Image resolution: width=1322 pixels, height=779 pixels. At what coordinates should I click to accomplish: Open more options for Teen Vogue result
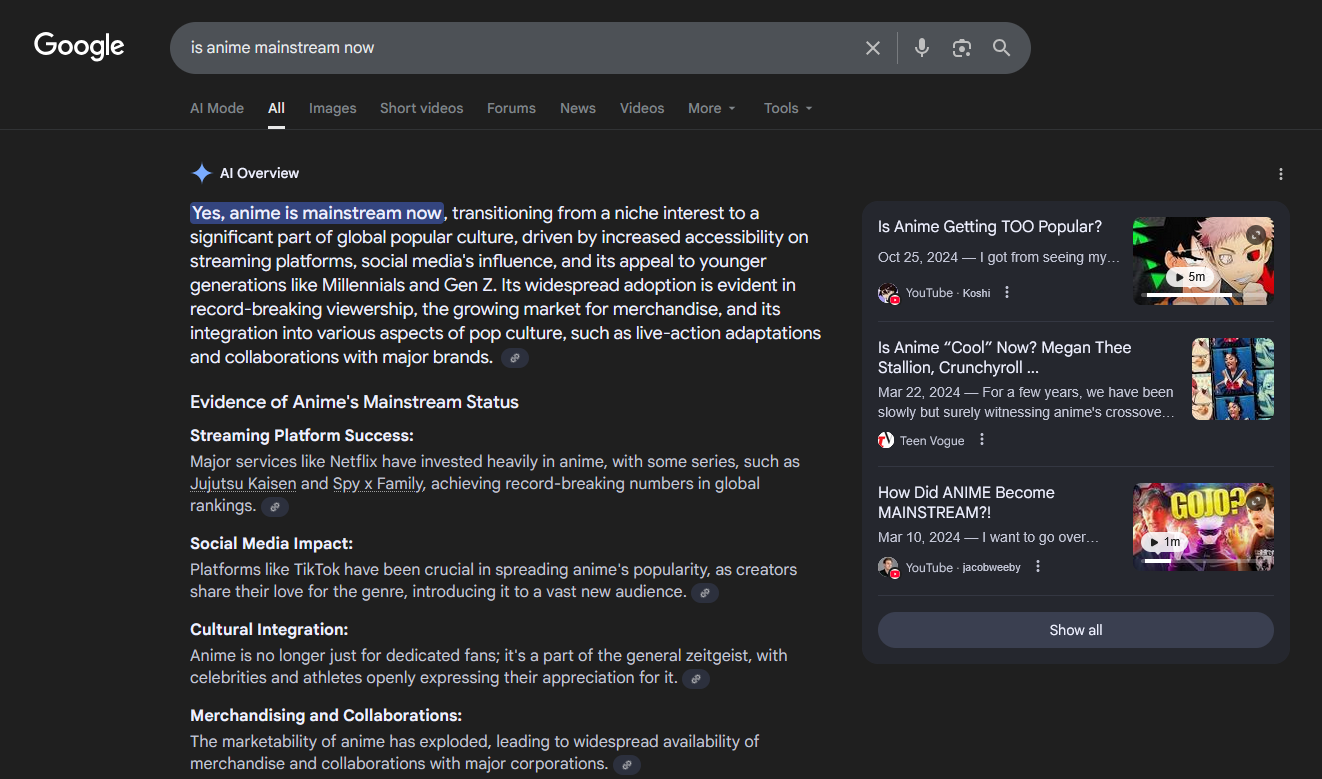click(982, 440)
